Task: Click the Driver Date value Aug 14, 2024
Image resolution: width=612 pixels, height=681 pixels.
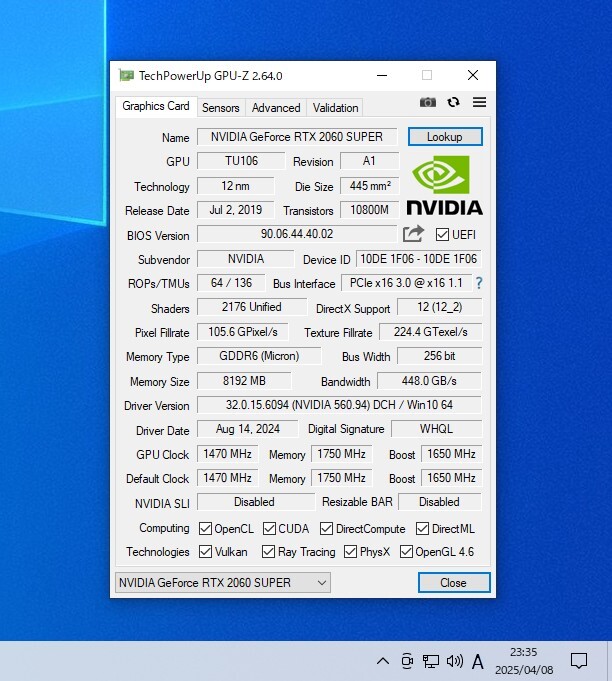Action: (248, 429)
